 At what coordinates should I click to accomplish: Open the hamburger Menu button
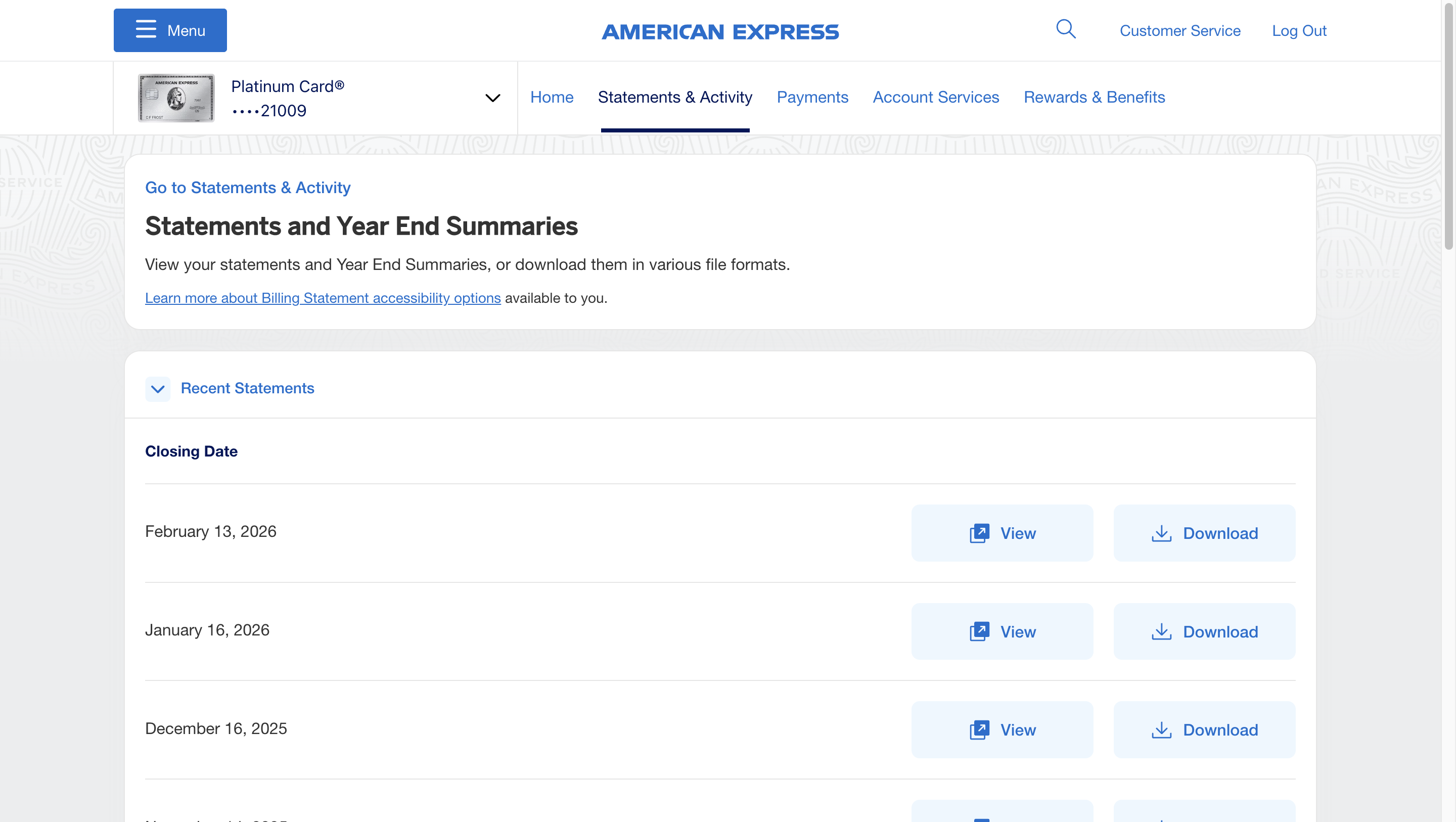[170, 30]
